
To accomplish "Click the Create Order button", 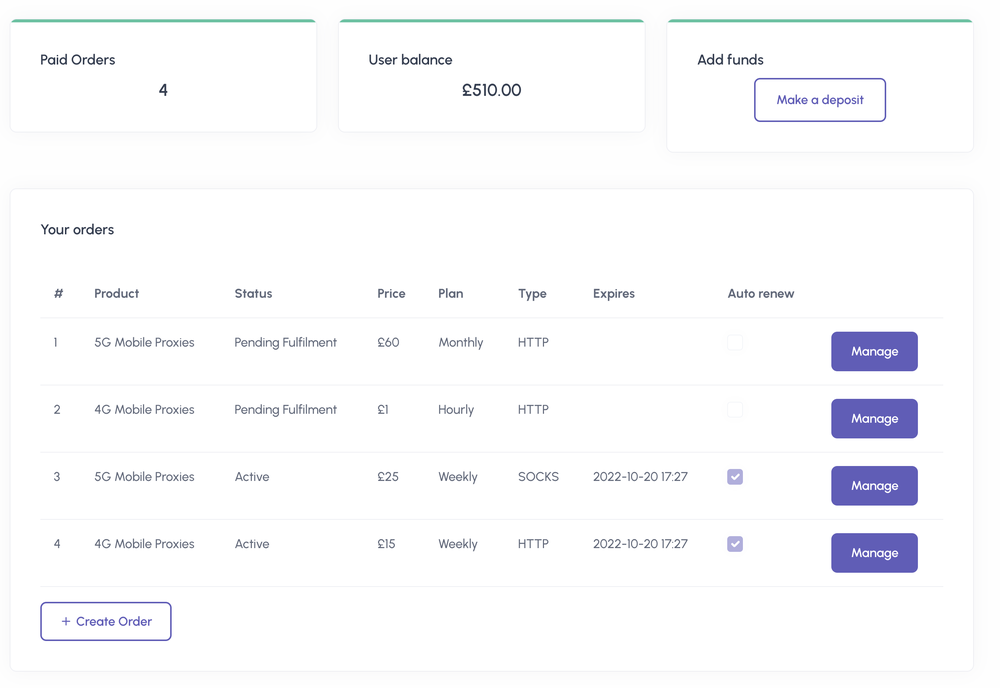I will (x=106, y=621).
